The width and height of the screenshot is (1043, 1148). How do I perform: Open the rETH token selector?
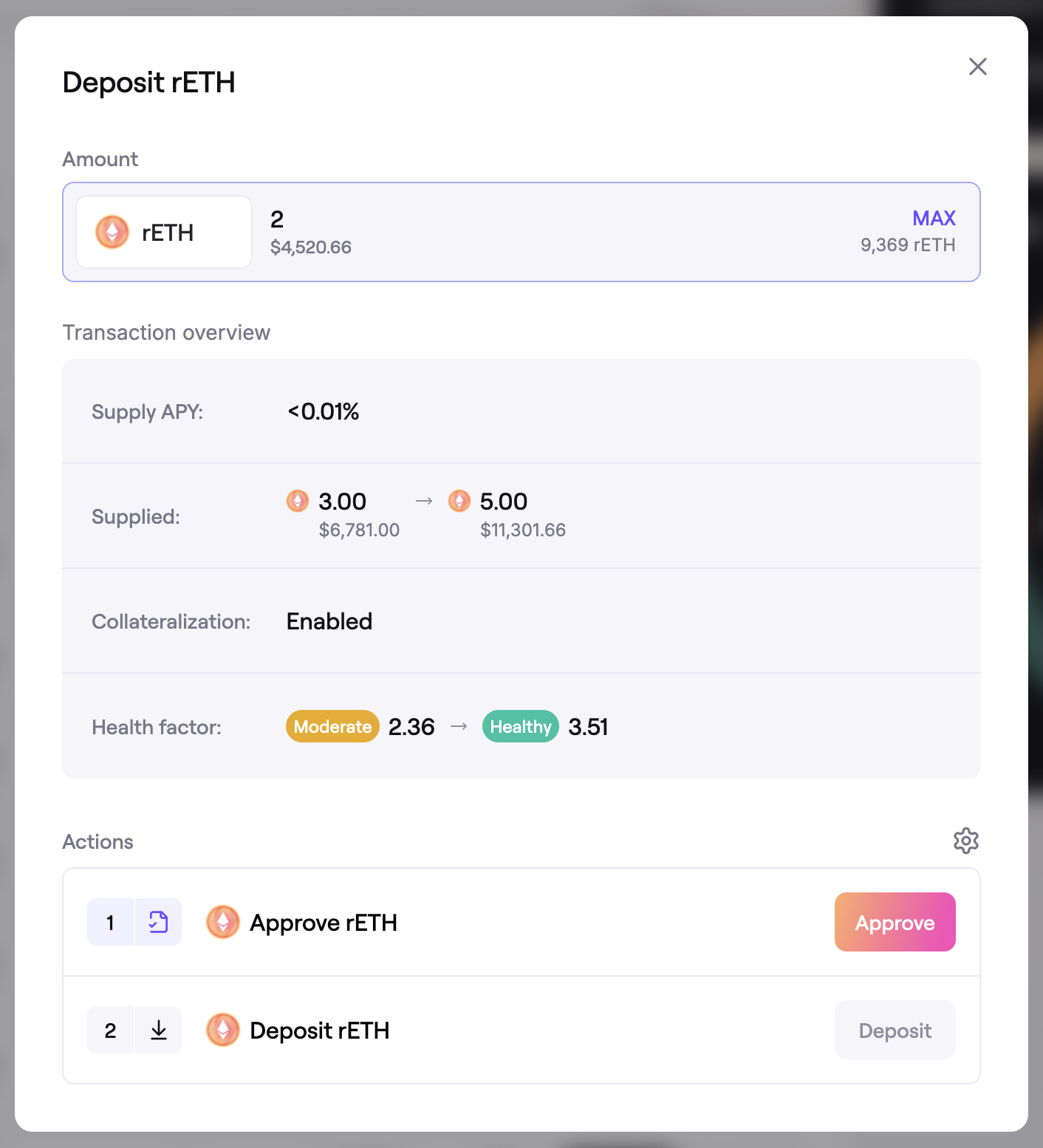164,232
